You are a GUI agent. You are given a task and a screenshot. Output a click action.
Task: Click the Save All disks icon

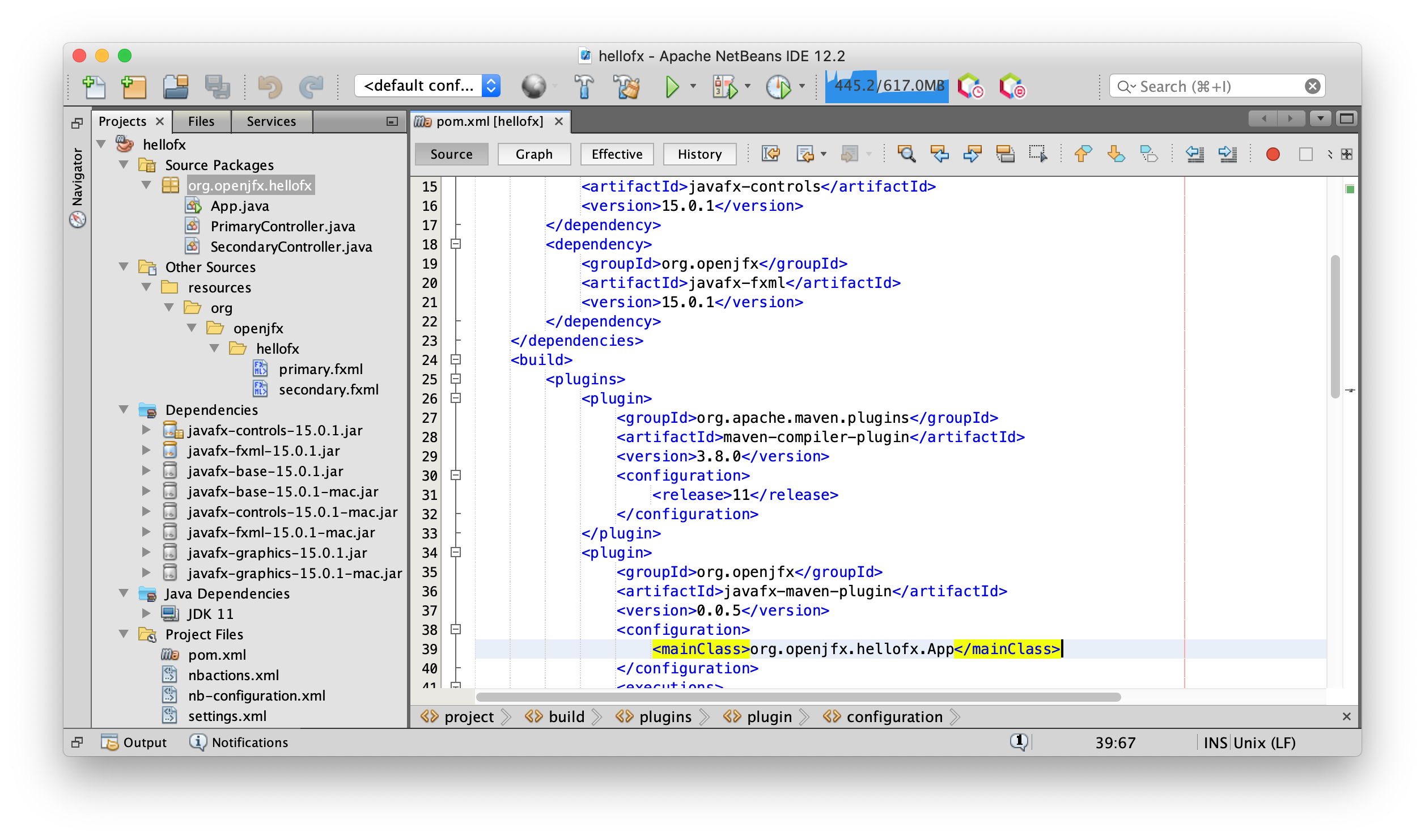click(x=217, y=87)
